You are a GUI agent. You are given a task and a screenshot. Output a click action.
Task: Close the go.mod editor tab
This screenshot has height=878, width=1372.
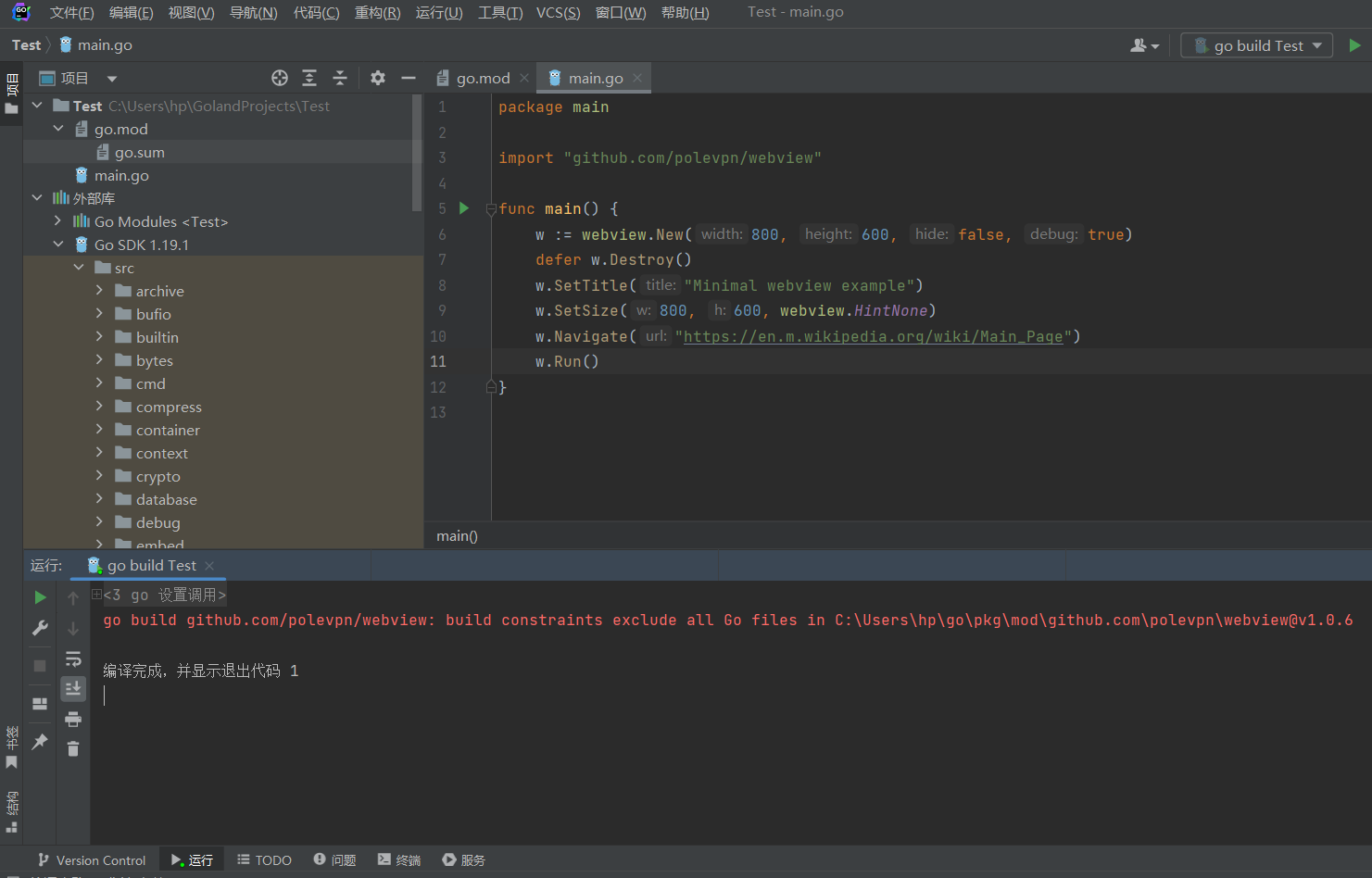pyautogui.click(x=524, y=78)
